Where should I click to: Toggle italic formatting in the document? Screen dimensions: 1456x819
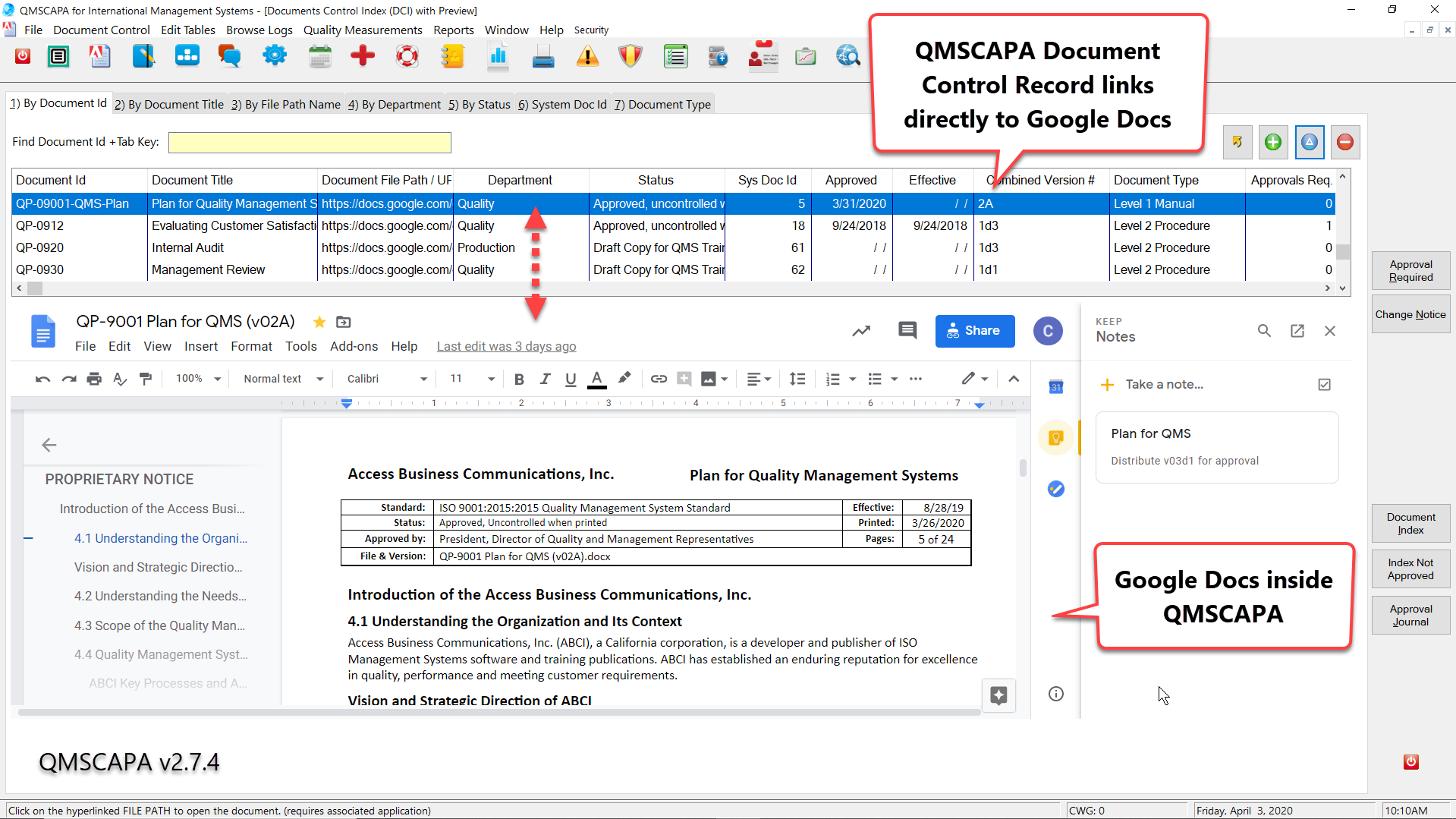[545, 379]
